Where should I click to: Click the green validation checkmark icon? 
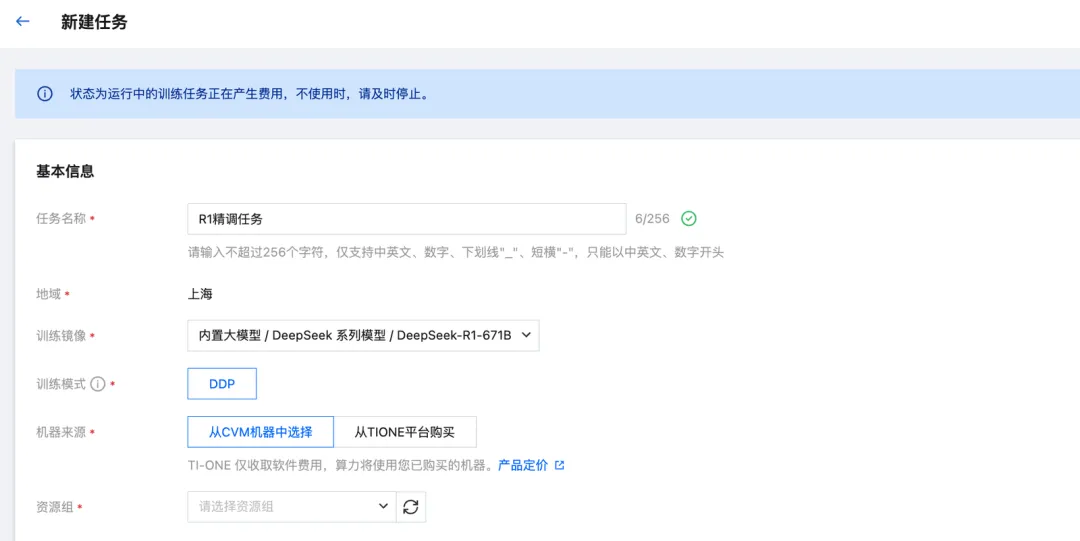point(689,218)
